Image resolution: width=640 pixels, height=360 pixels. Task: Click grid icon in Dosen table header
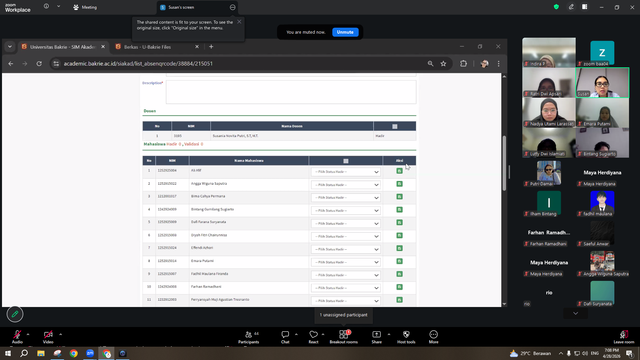tap(395, 127)
